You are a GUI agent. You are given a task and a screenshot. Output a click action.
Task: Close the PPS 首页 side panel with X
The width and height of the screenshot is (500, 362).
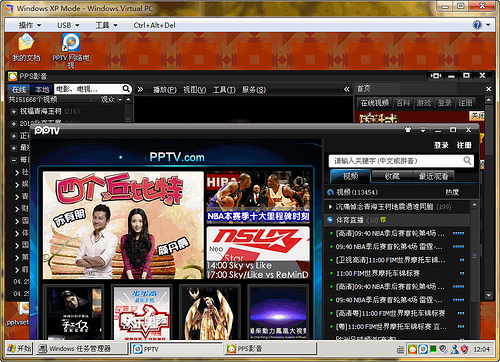coord(488,89)
